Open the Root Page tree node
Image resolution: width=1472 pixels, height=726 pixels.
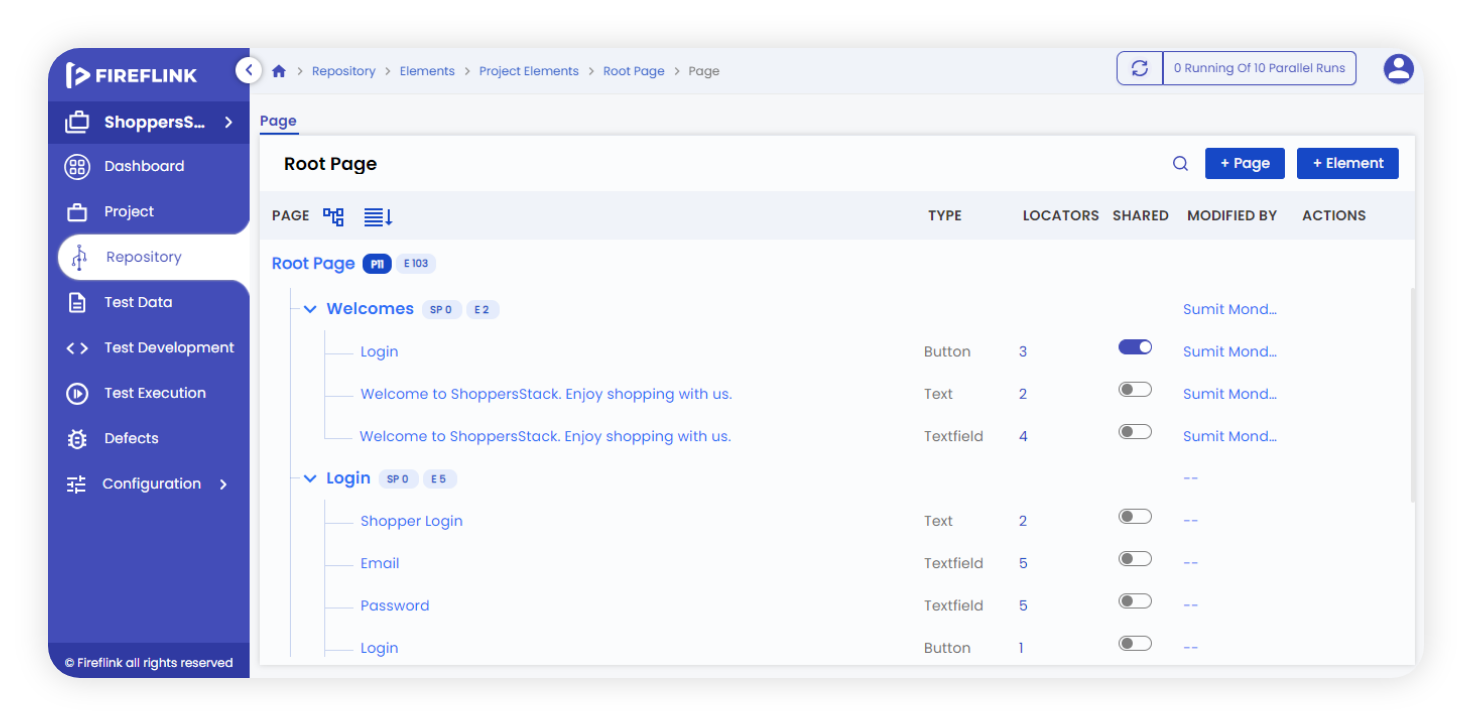point(313,264)
